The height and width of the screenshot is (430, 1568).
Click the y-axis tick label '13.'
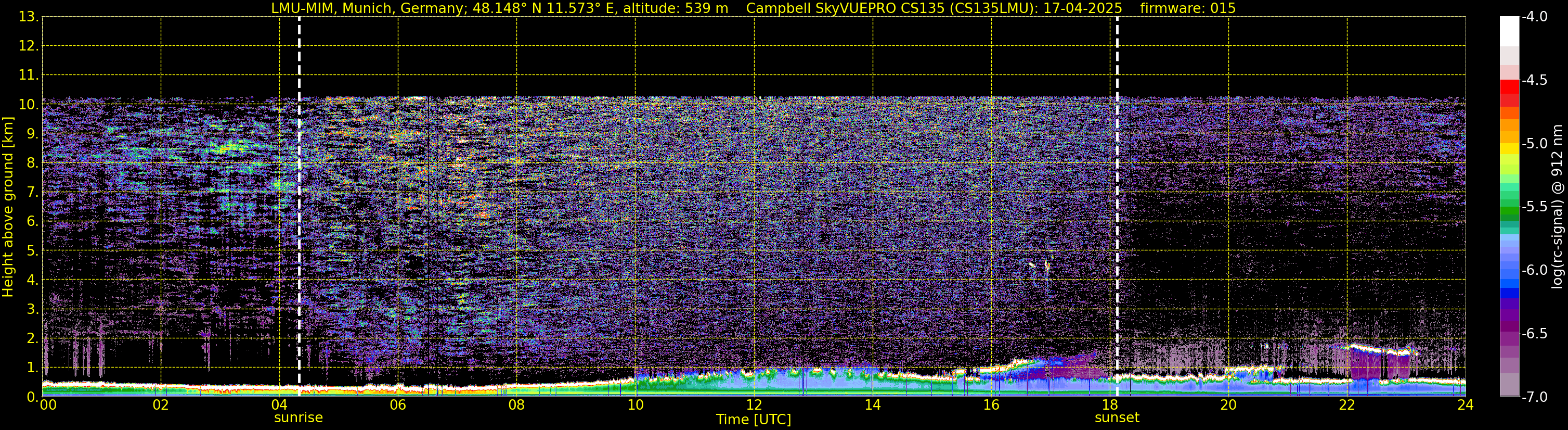tap(28, 17)
